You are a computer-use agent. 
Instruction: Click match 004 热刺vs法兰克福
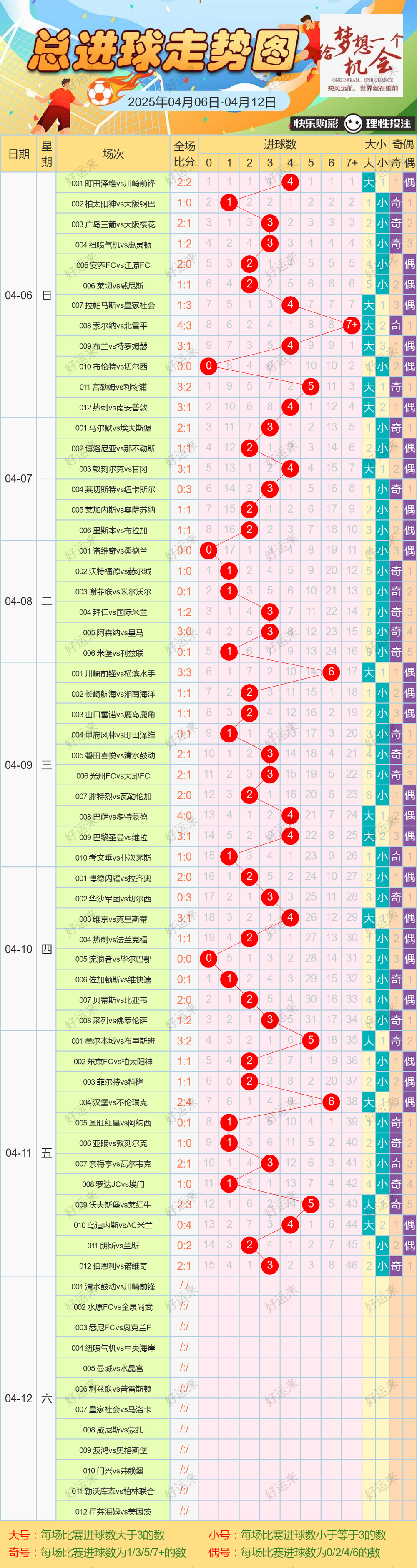pyautogui.click(x=113, y=939)
